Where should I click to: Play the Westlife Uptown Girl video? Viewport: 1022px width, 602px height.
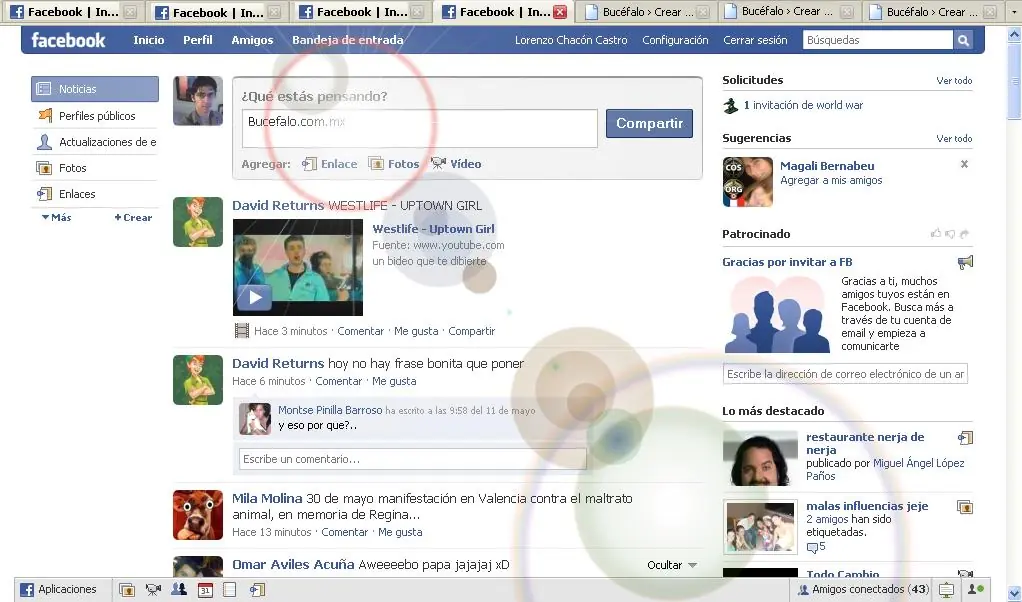(x=254, y=297)
